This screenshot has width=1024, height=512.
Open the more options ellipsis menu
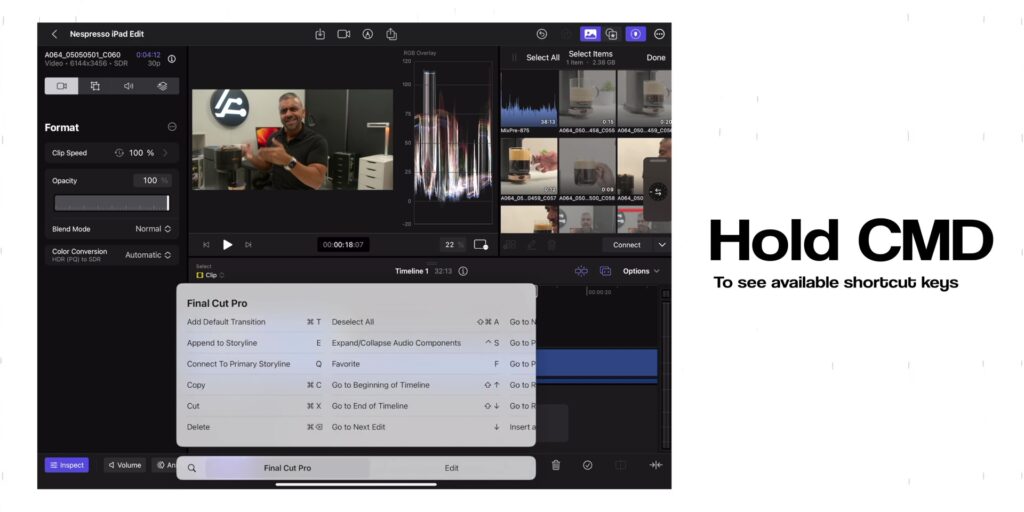pos(659,34)
